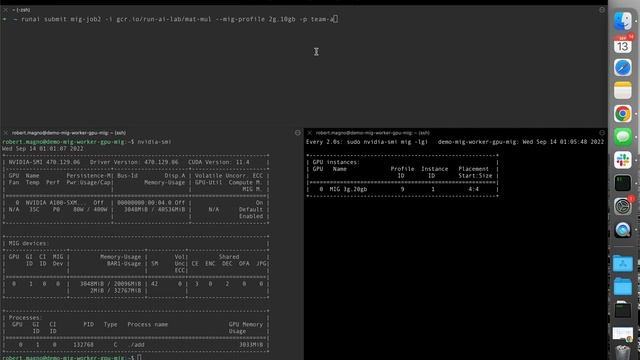Close the nvidia-smi ssh pane on left

coord(5,133)
